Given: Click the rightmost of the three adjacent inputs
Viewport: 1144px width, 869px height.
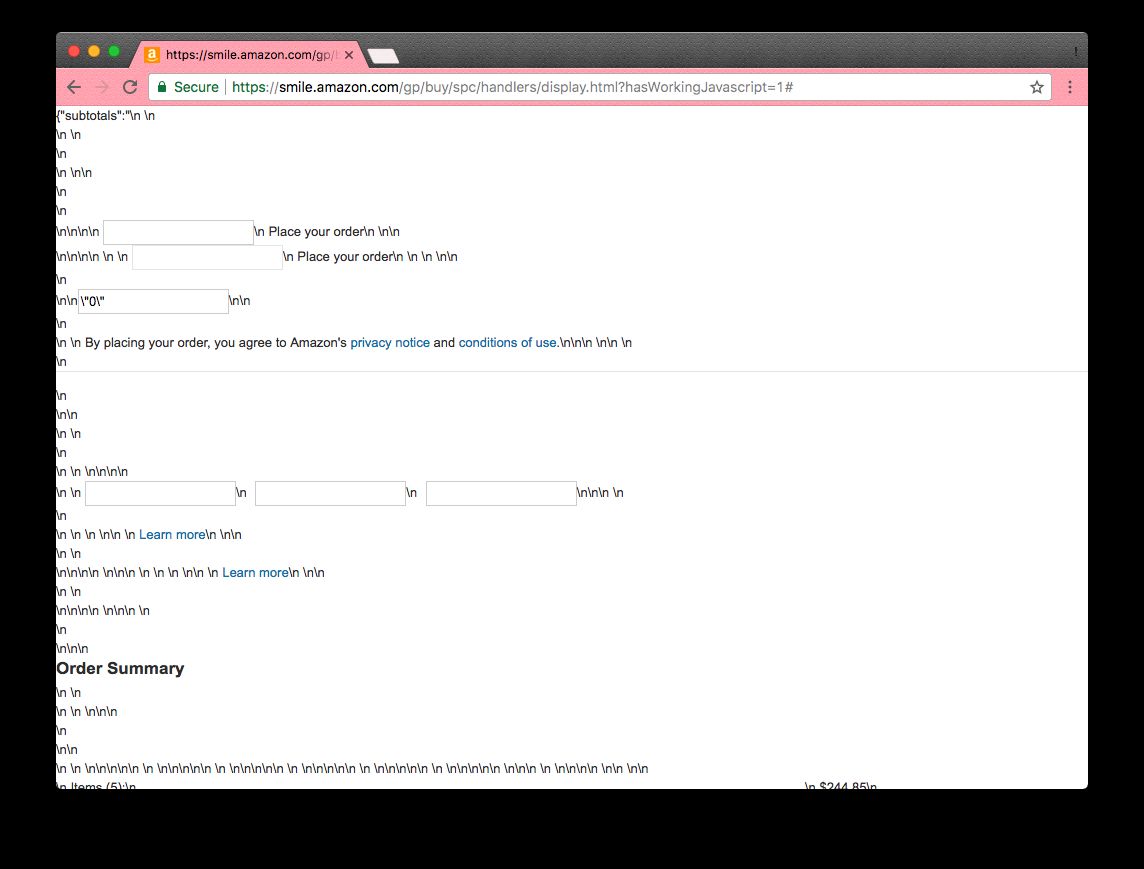Looking at the screenshot, I should [501, 493].
